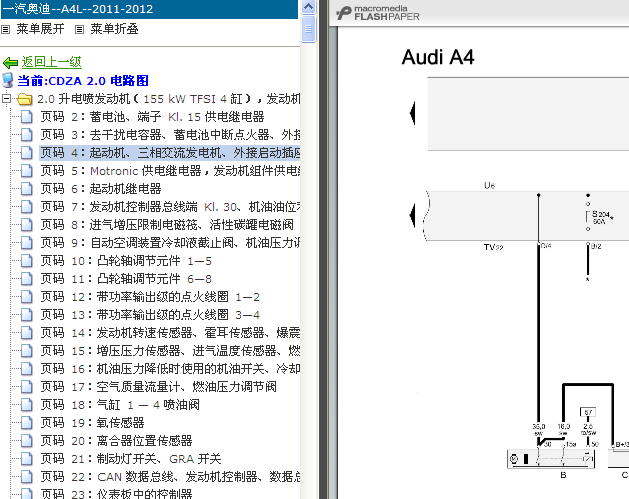Viewport: 629px width, 499px height.
Task: Open 页码 22: CAN 数据总线
Action: pyautogui.click(x=170, y=477)
